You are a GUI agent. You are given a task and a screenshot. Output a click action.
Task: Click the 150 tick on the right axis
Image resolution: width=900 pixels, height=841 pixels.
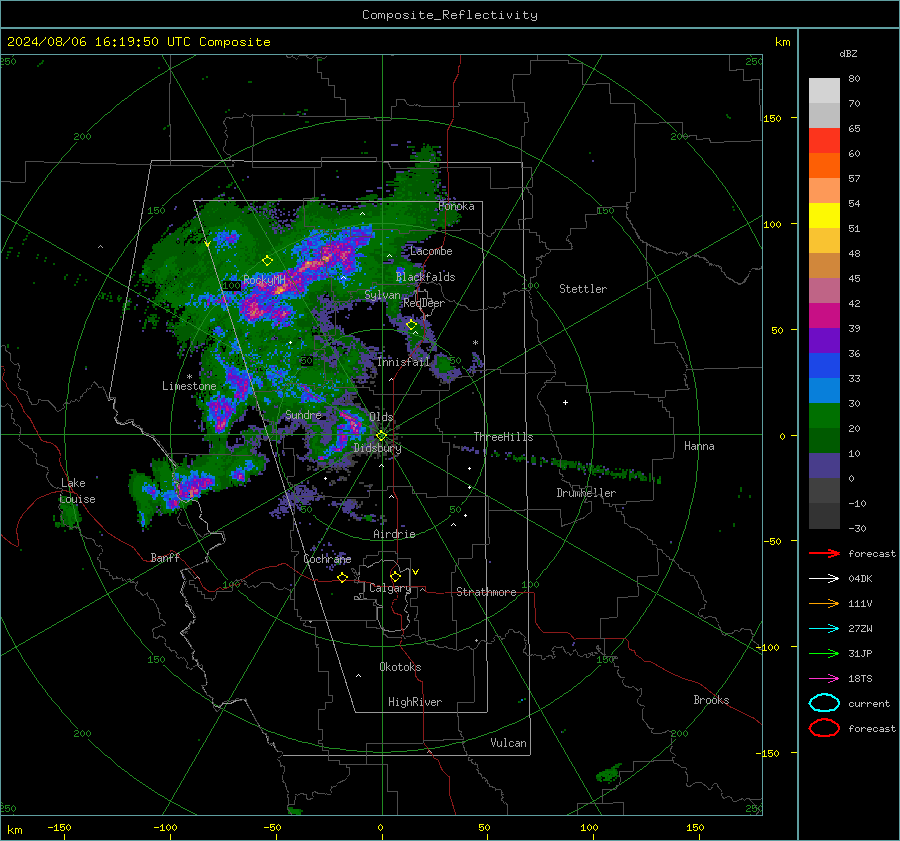click(x=772, y=118)
